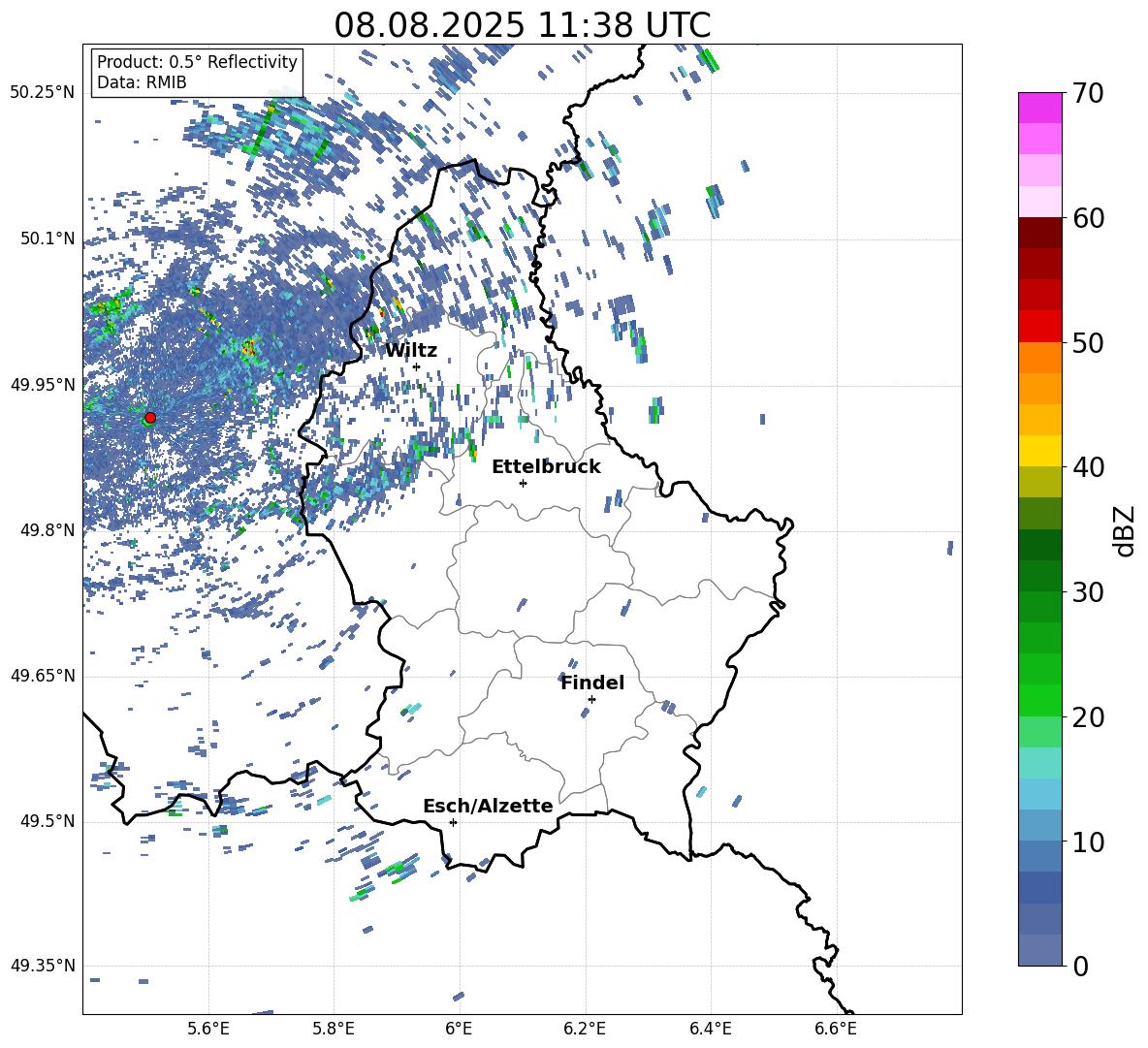Click the Esch/Alzette city label
1148x1048 pixels.
488,806
